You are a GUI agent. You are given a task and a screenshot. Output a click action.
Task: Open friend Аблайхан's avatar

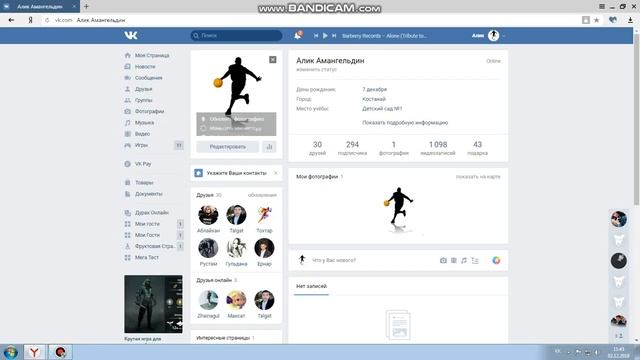[208, 215]
